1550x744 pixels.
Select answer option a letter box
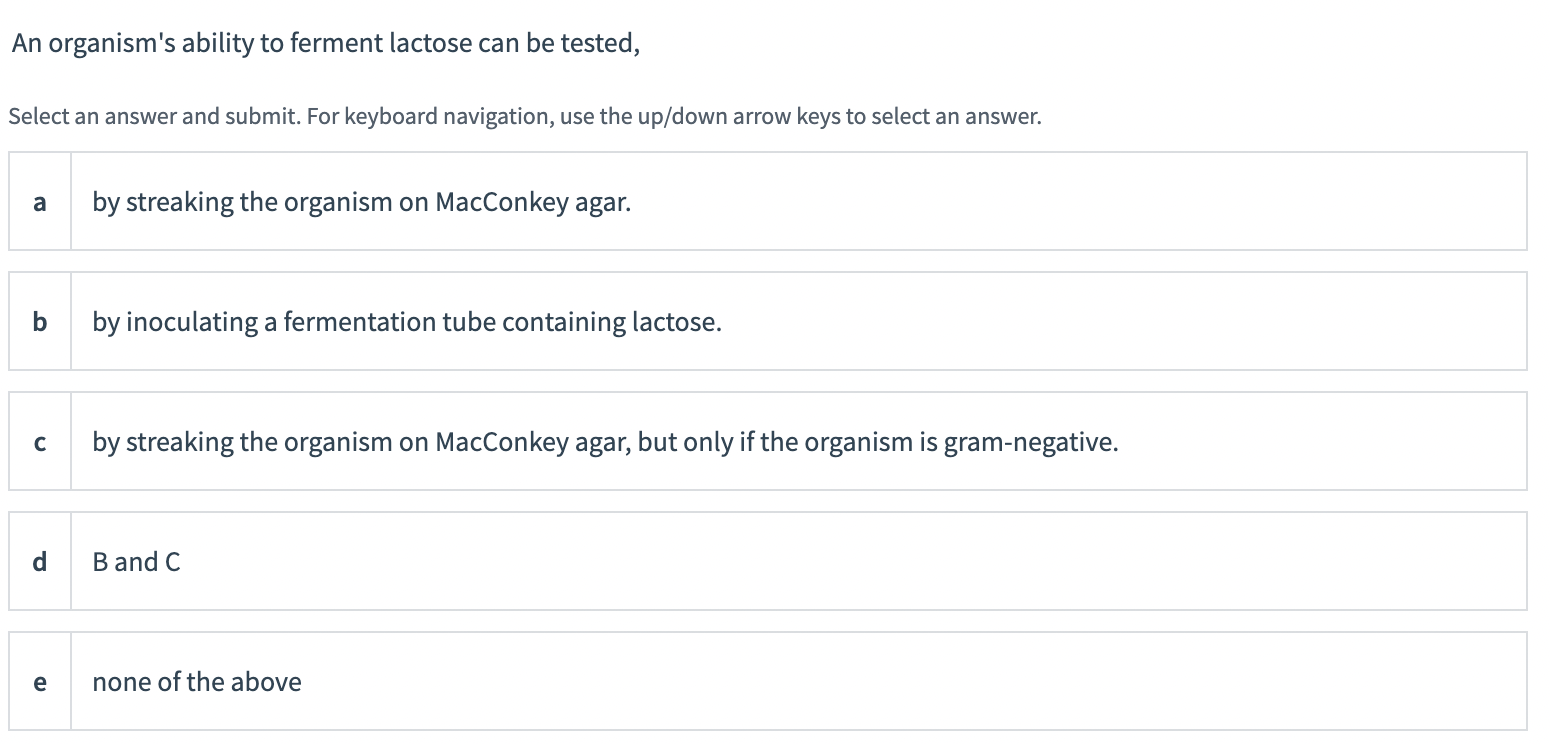pyautogui.click(x=40, y=202)
